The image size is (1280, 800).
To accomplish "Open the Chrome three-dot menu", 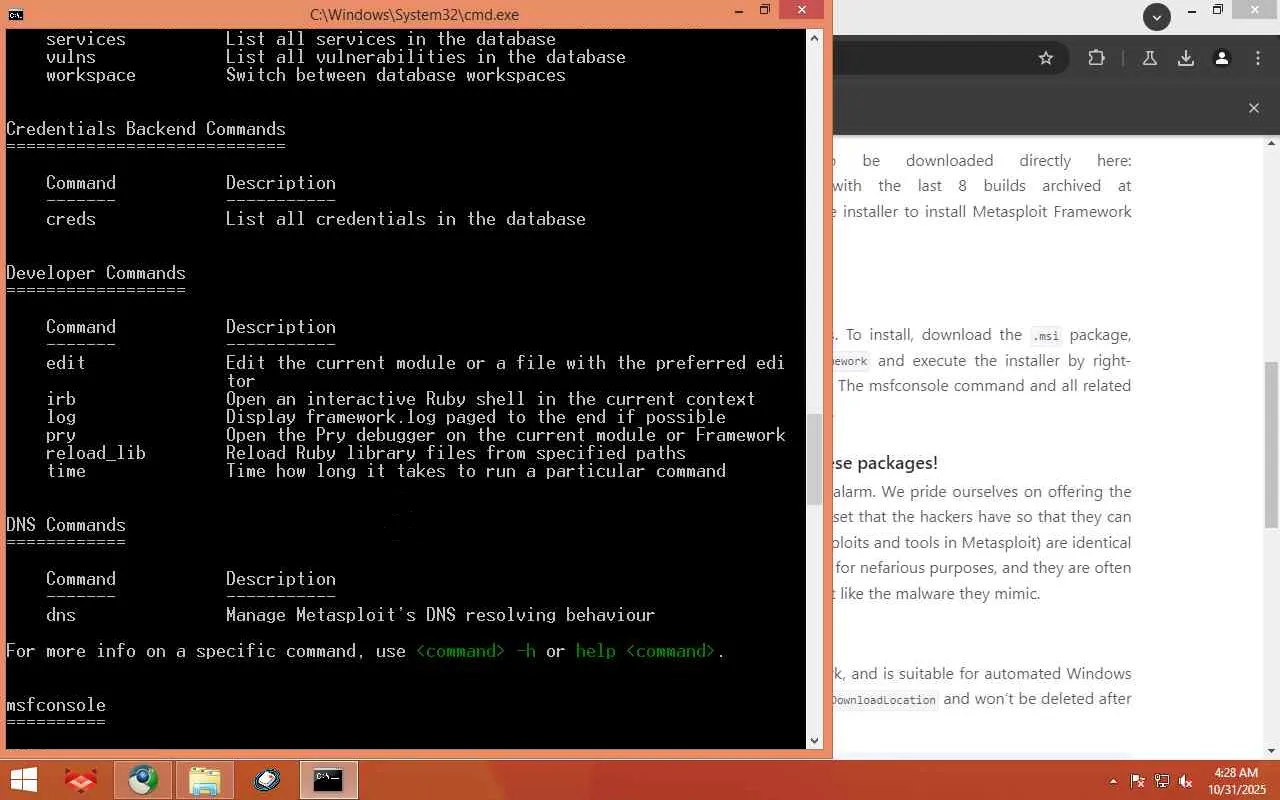I will [x=1258, y=58].
